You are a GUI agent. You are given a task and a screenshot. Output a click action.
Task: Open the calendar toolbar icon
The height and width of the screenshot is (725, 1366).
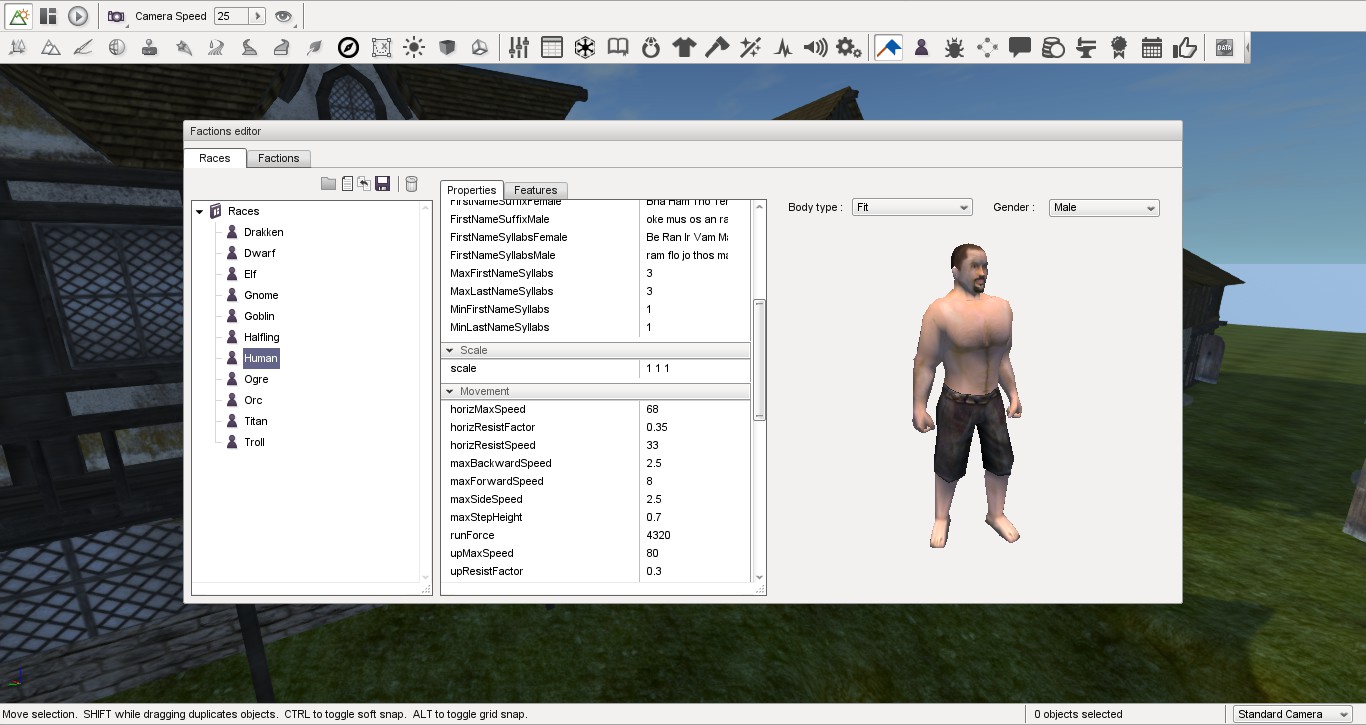(1151, 46)
